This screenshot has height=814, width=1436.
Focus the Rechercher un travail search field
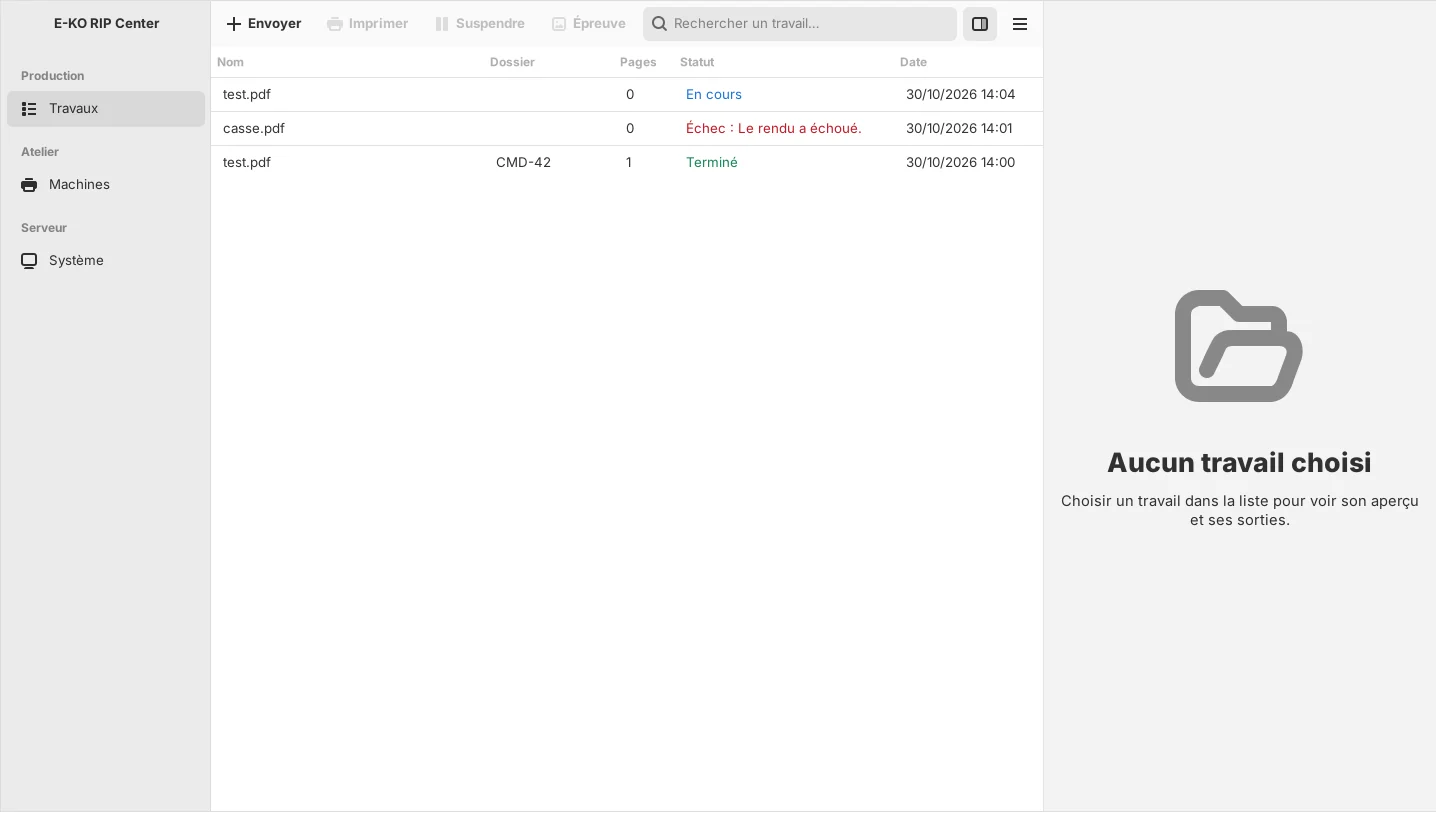[x=800, y=24]
